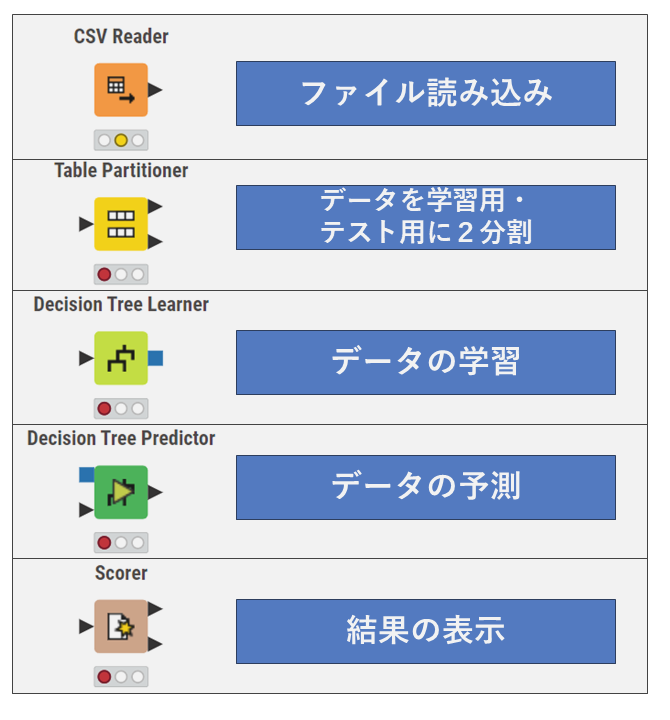
Task: Click the "データの学習" blue label box
Action: pos(425,362)
